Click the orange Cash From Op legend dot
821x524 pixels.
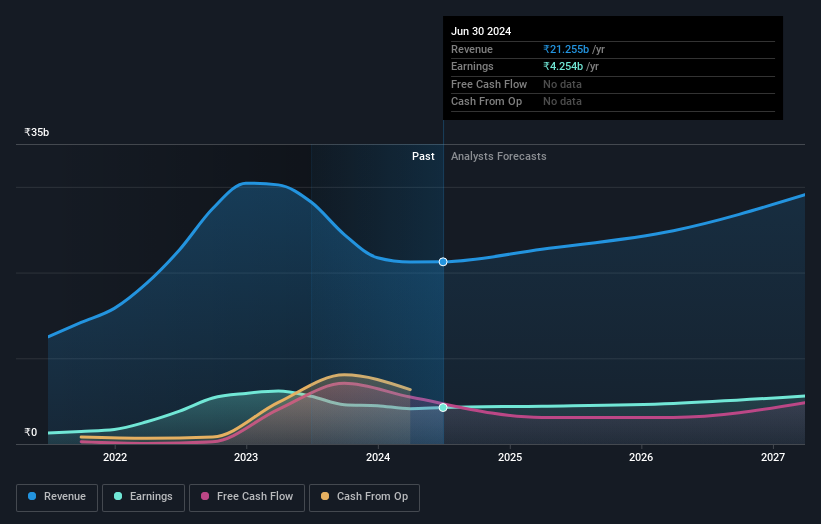(325, 496)
